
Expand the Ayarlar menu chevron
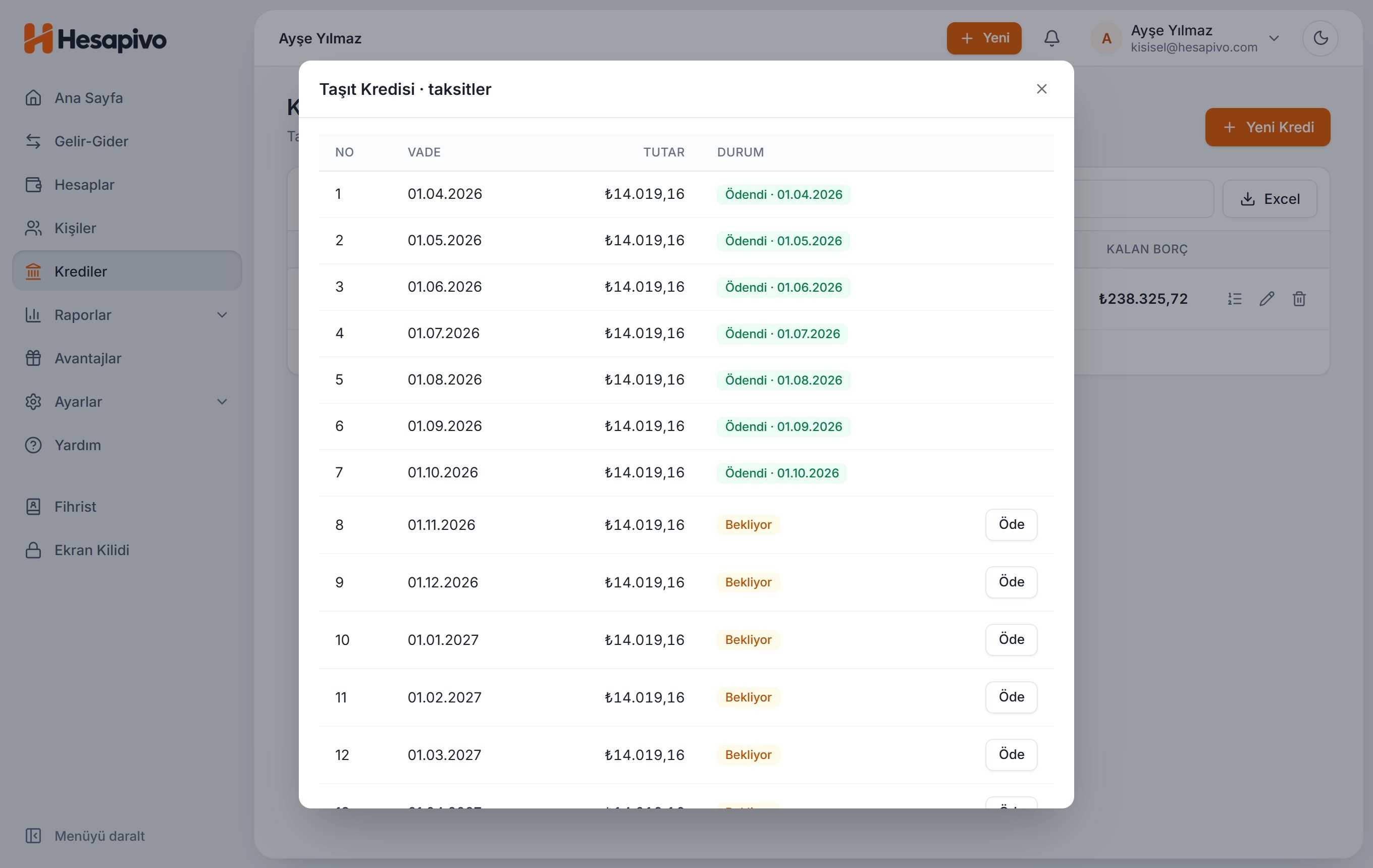[x=222, y=402]
